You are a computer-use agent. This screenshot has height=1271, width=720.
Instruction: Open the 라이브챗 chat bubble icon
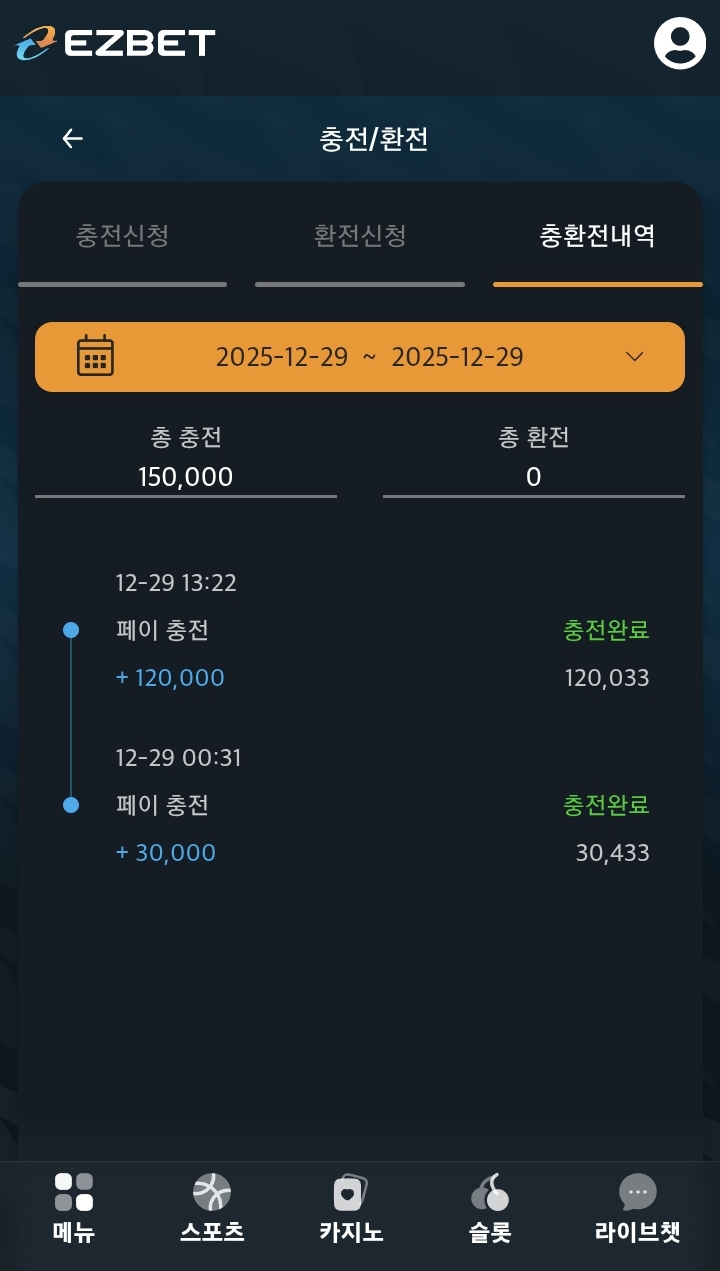637,1192
